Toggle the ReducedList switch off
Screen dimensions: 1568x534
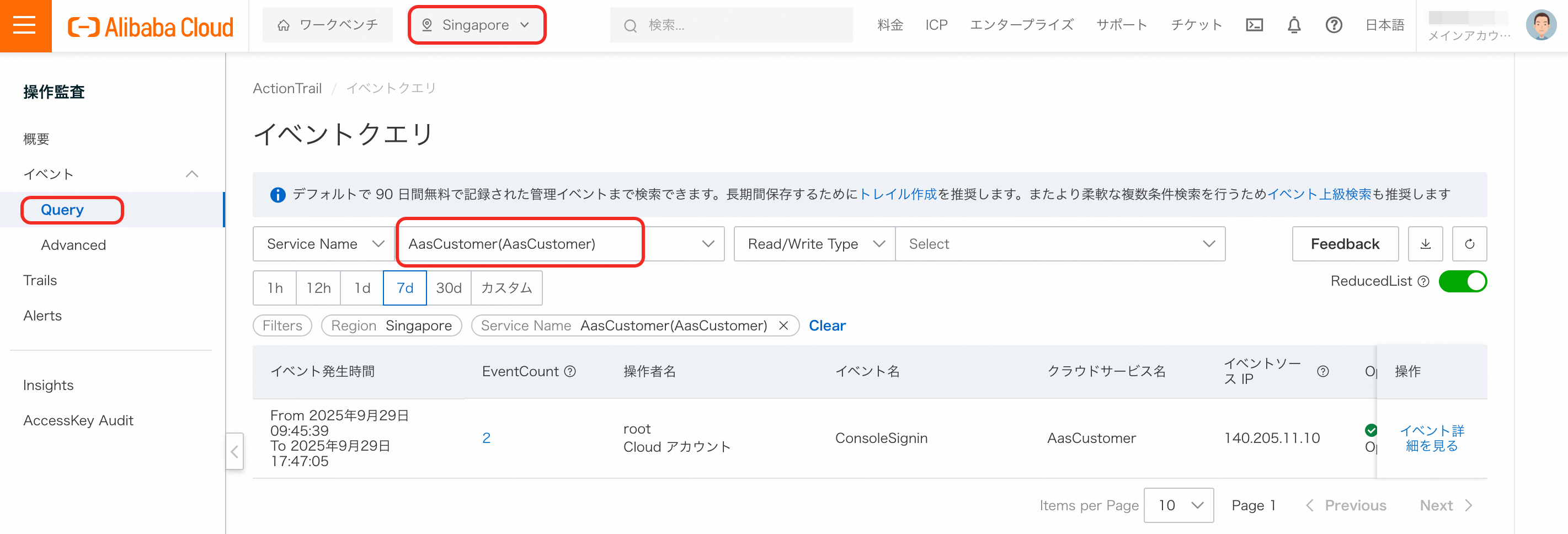(x=1463, y=281)
